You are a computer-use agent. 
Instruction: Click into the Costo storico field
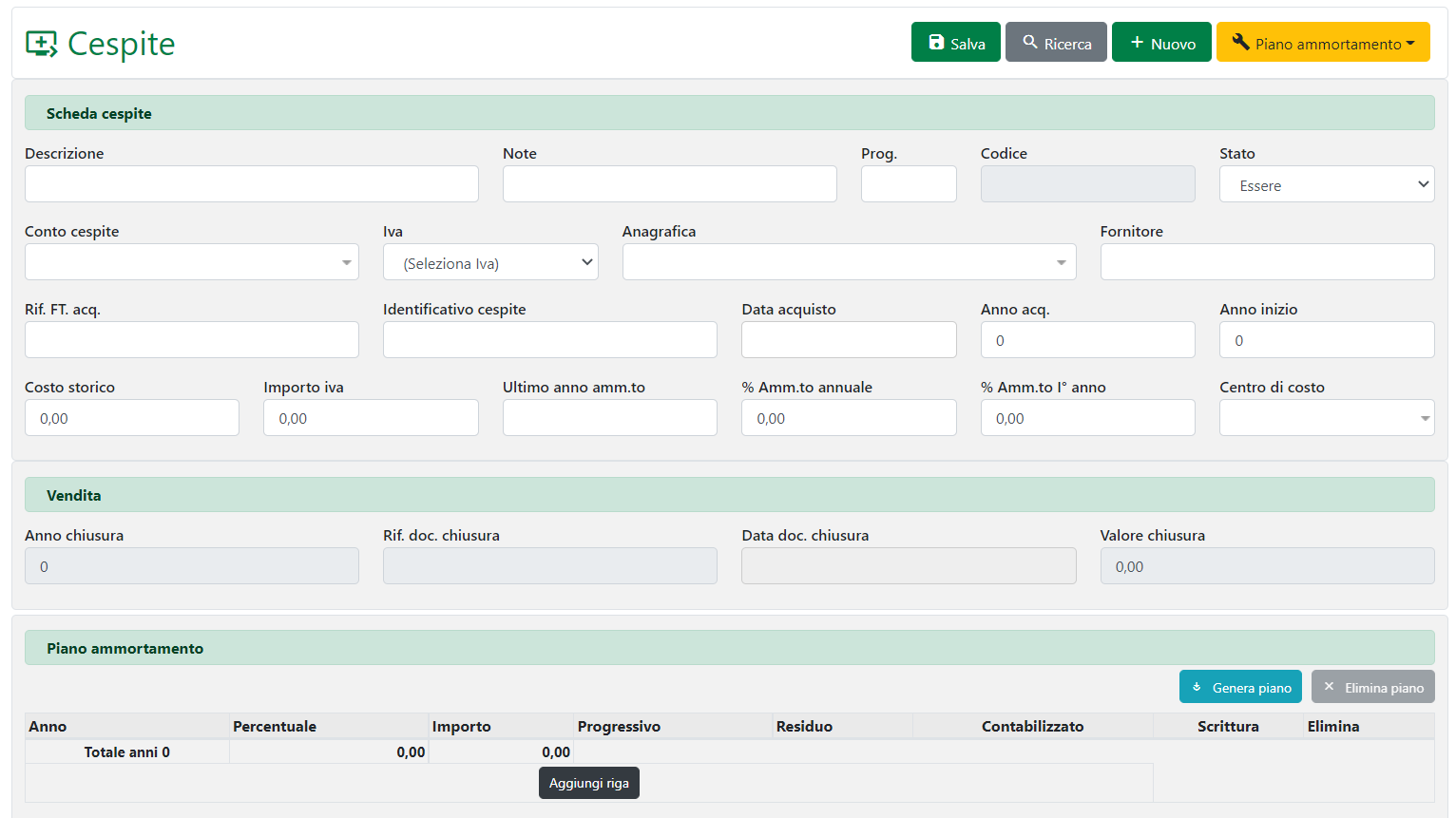pos(131,418)
